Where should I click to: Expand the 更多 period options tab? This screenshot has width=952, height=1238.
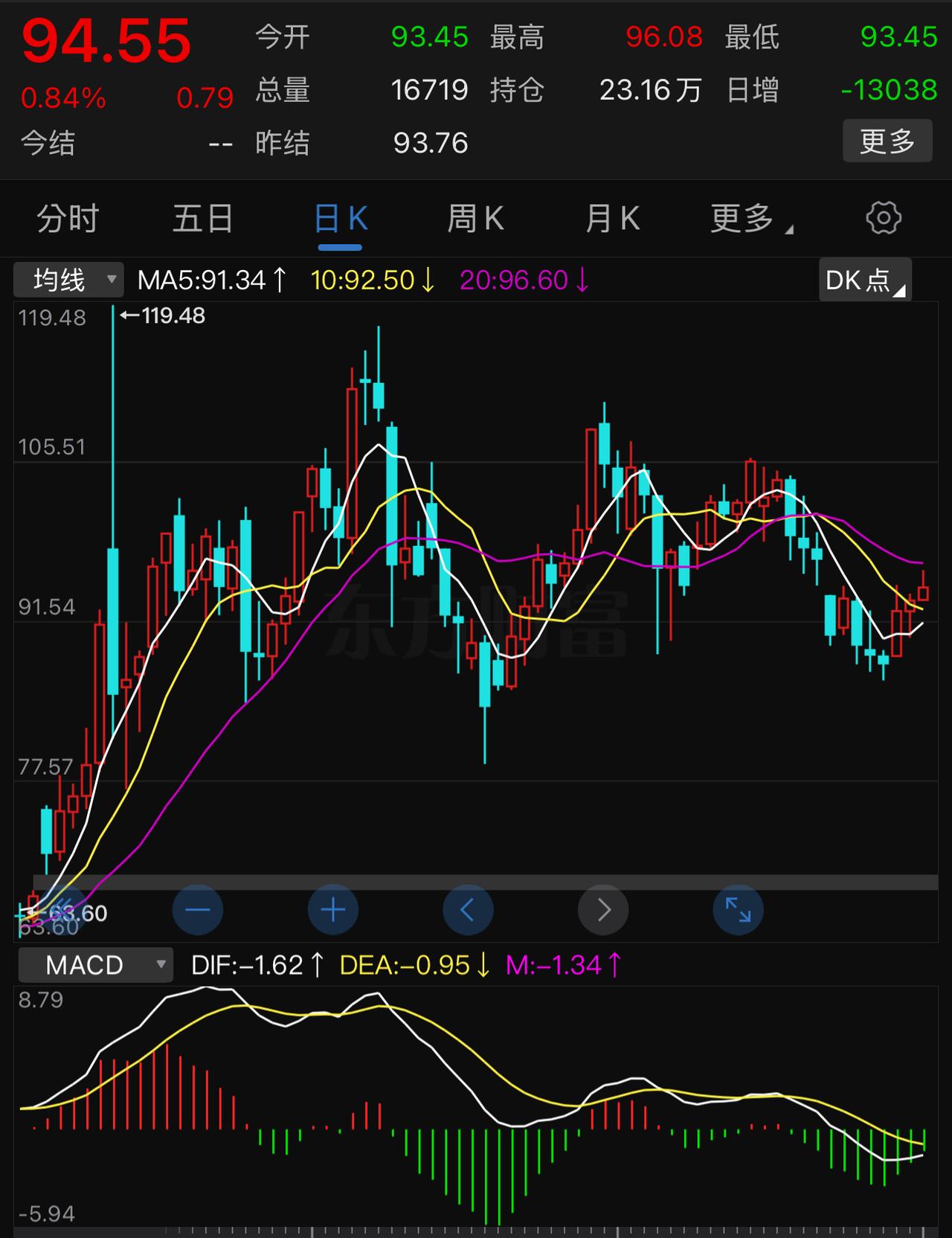coord(751,219)
